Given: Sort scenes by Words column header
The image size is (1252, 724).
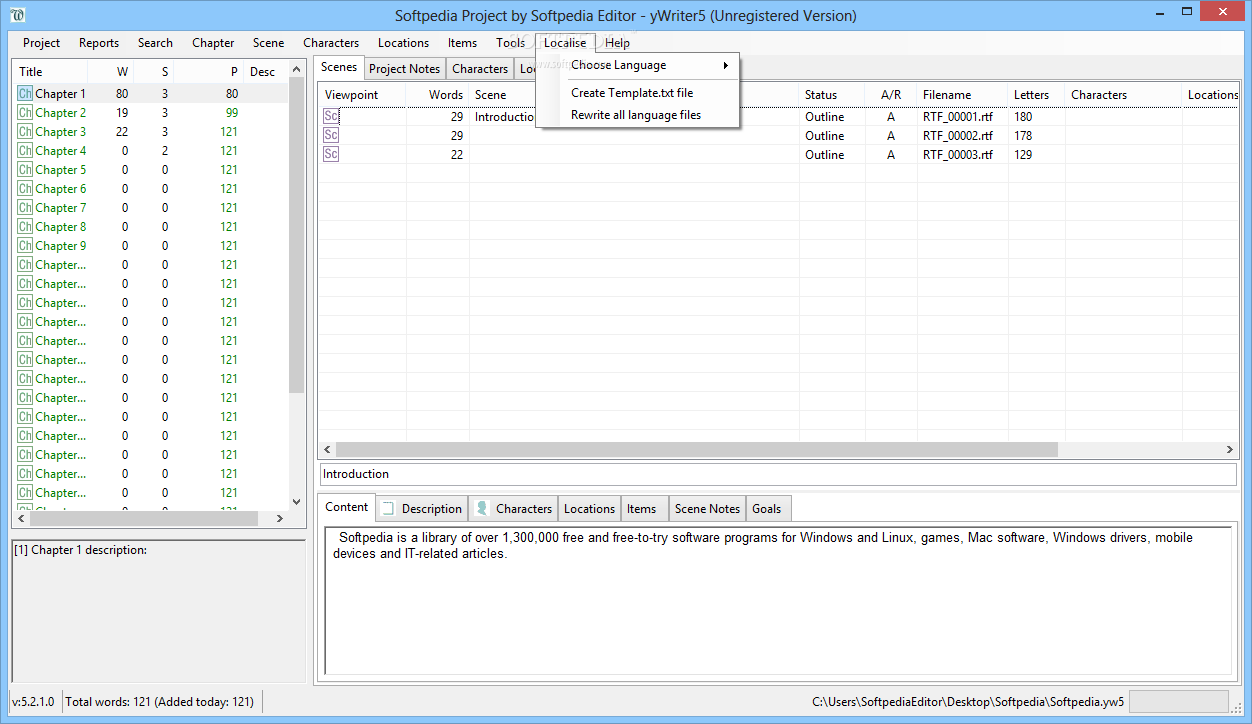Looking at the screenshot, I should [437, 95].
